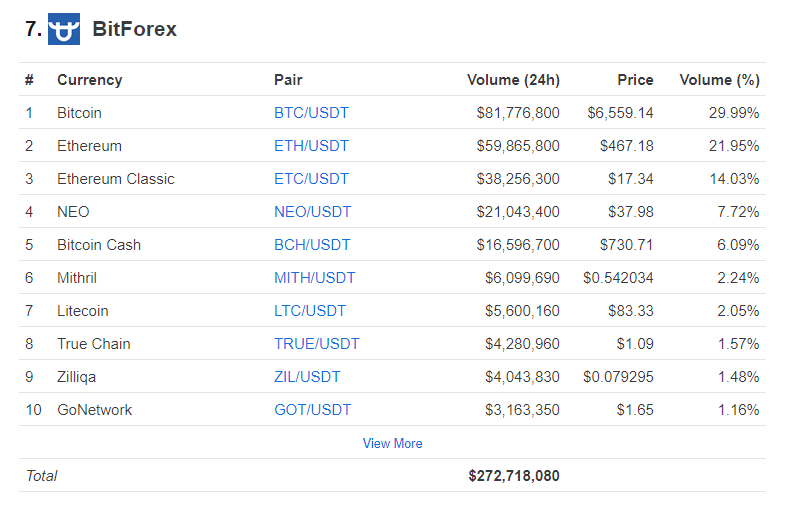
Task: Open the BitForex exchange heading
Action: coord(134,29)
